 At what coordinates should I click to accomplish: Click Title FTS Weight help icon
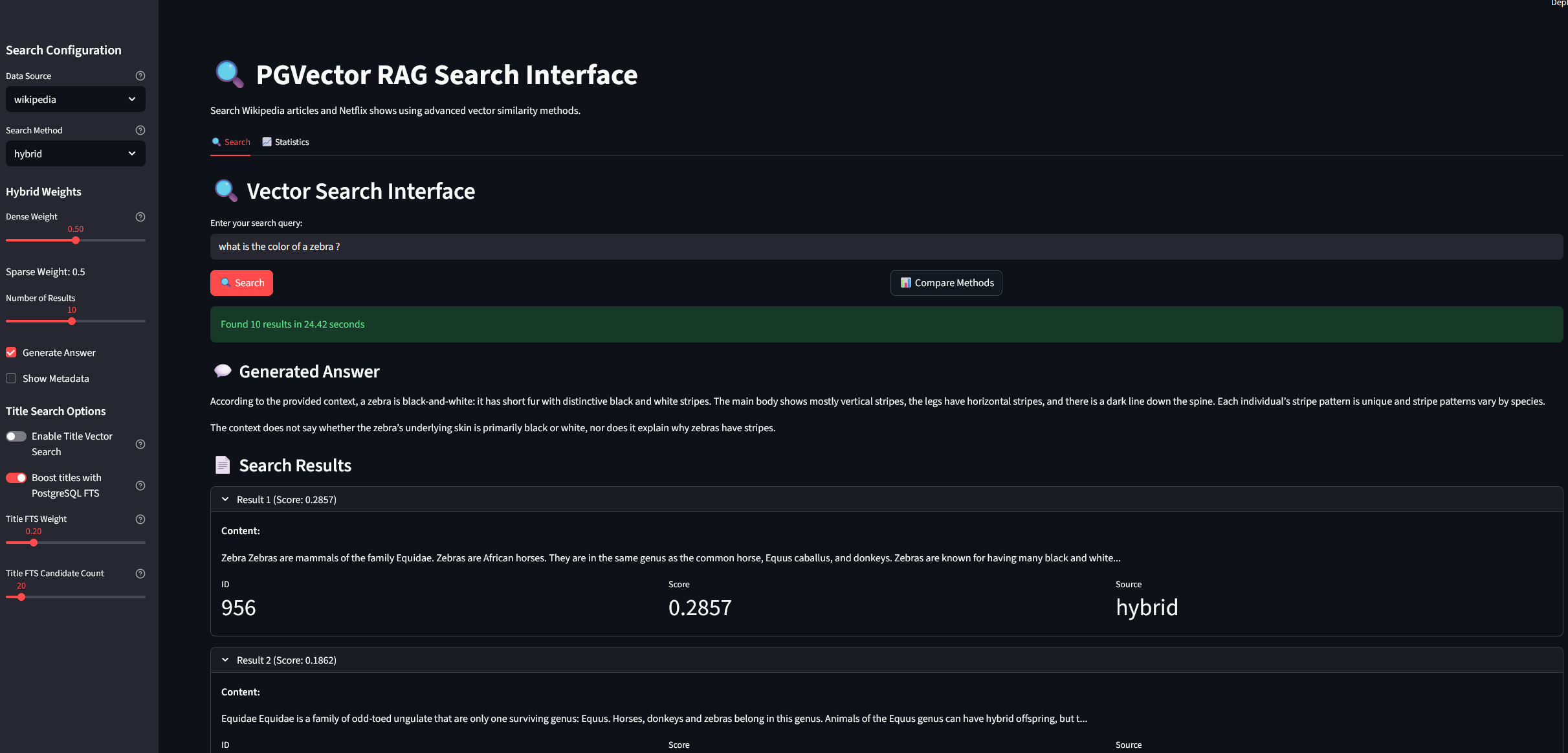[140, 519]
